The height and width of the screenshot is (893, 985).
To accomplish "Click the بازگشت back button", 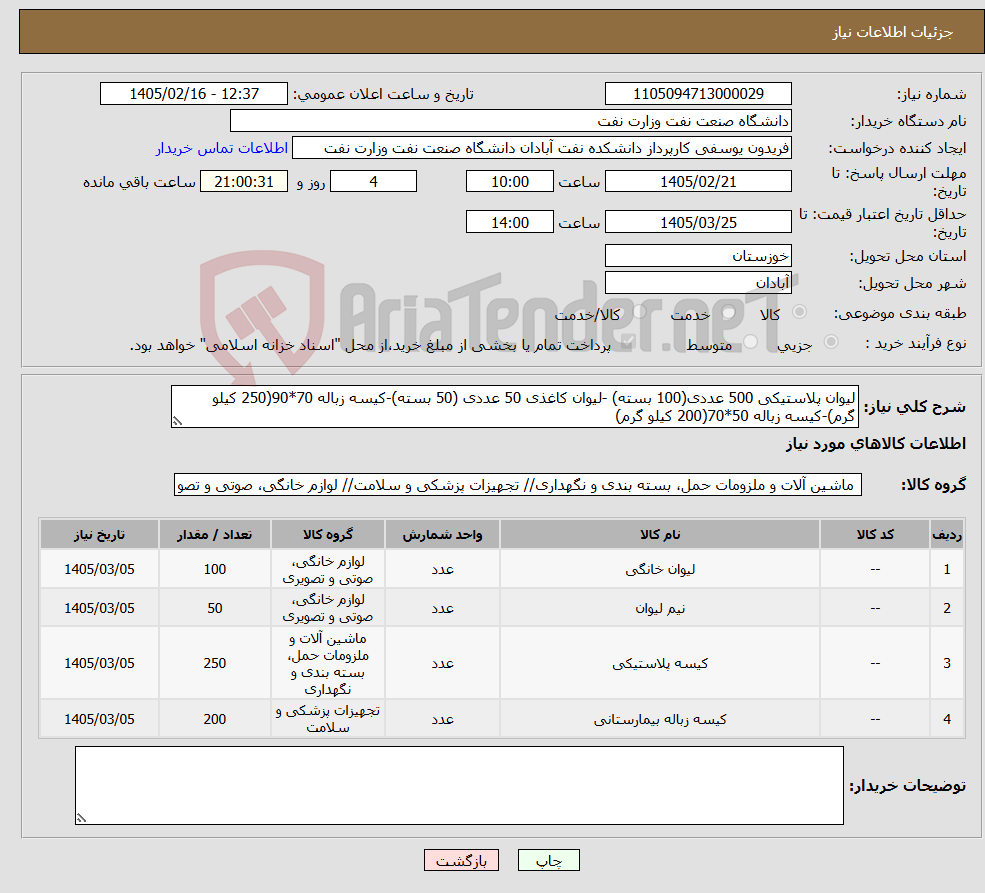I will [461, 860].
